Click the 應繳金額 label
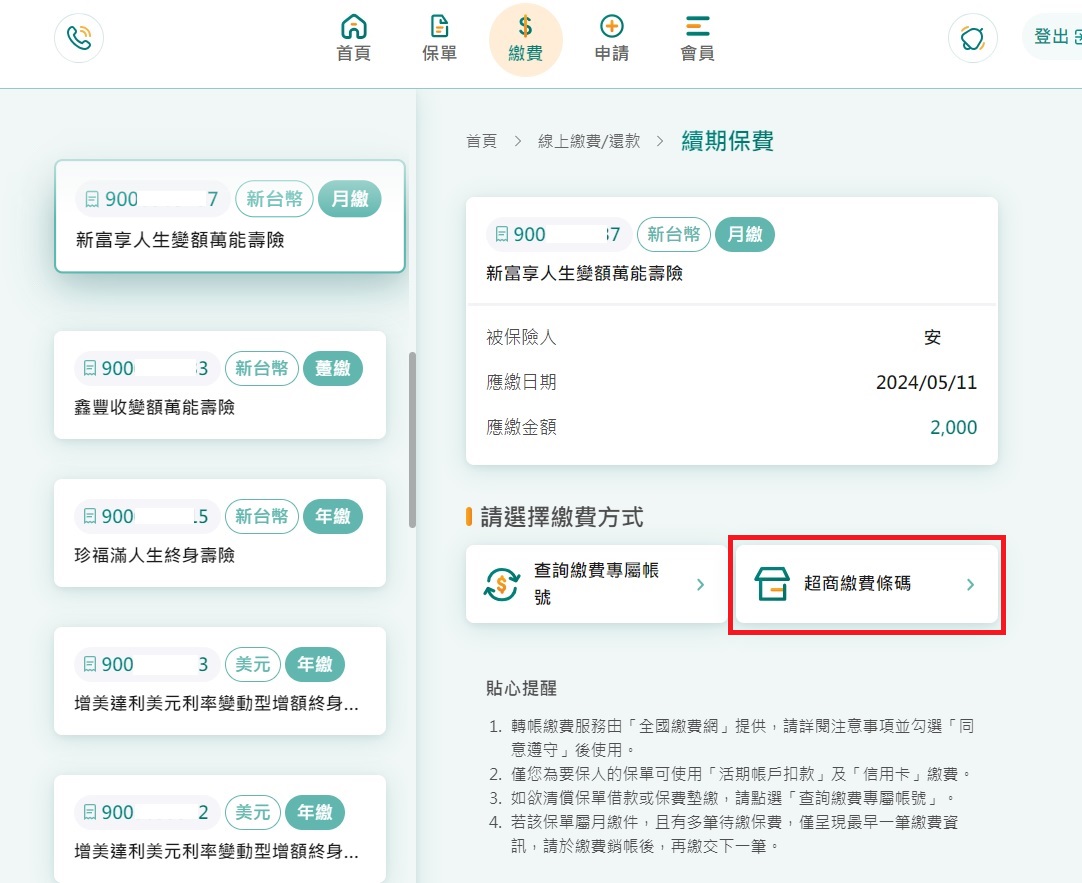Screen dimensions: 1082x883 pos(521,428)
